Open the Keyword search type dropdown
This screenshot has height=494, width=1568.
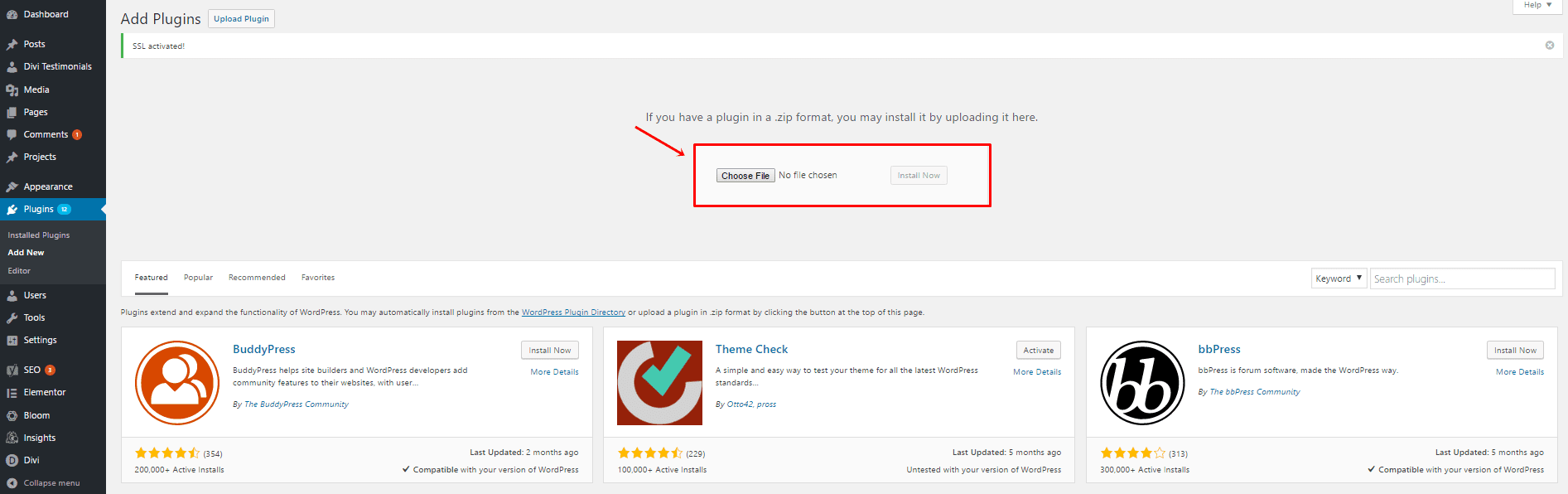pyautogui.click(x=1339, y=278)
